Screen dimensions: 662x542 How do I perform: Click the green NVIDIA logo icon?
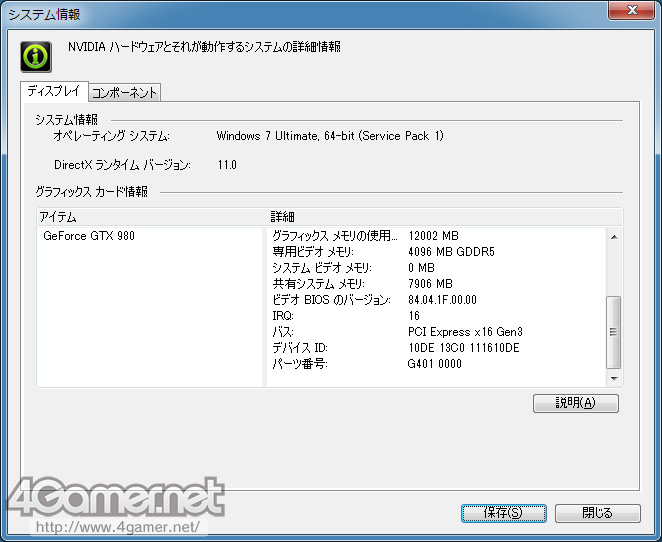[x=37, y=57]
